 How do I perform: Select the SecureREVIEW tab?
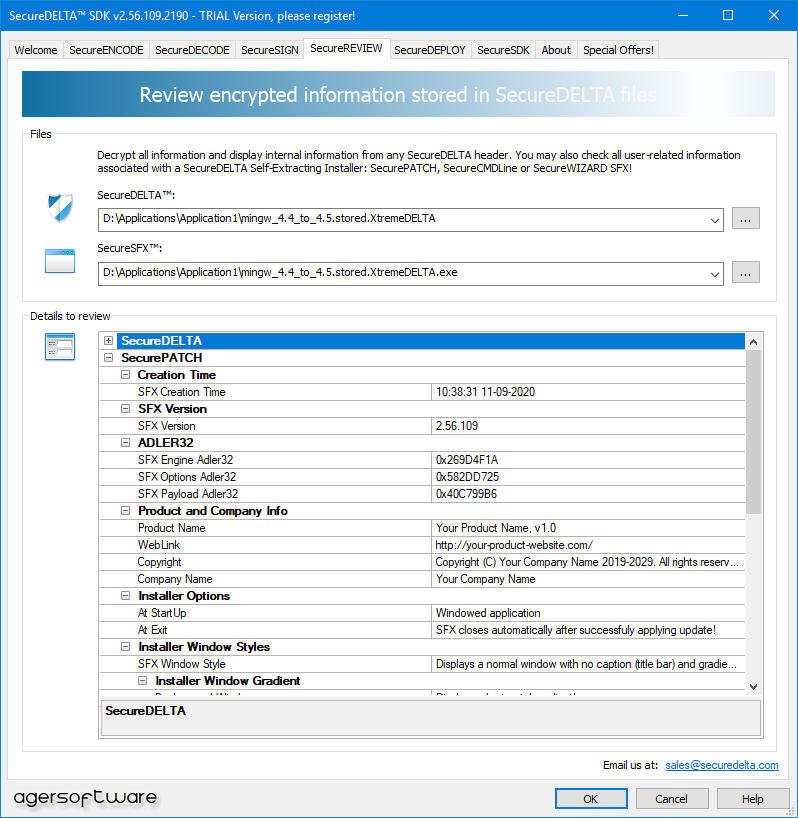tap(346, 49)
